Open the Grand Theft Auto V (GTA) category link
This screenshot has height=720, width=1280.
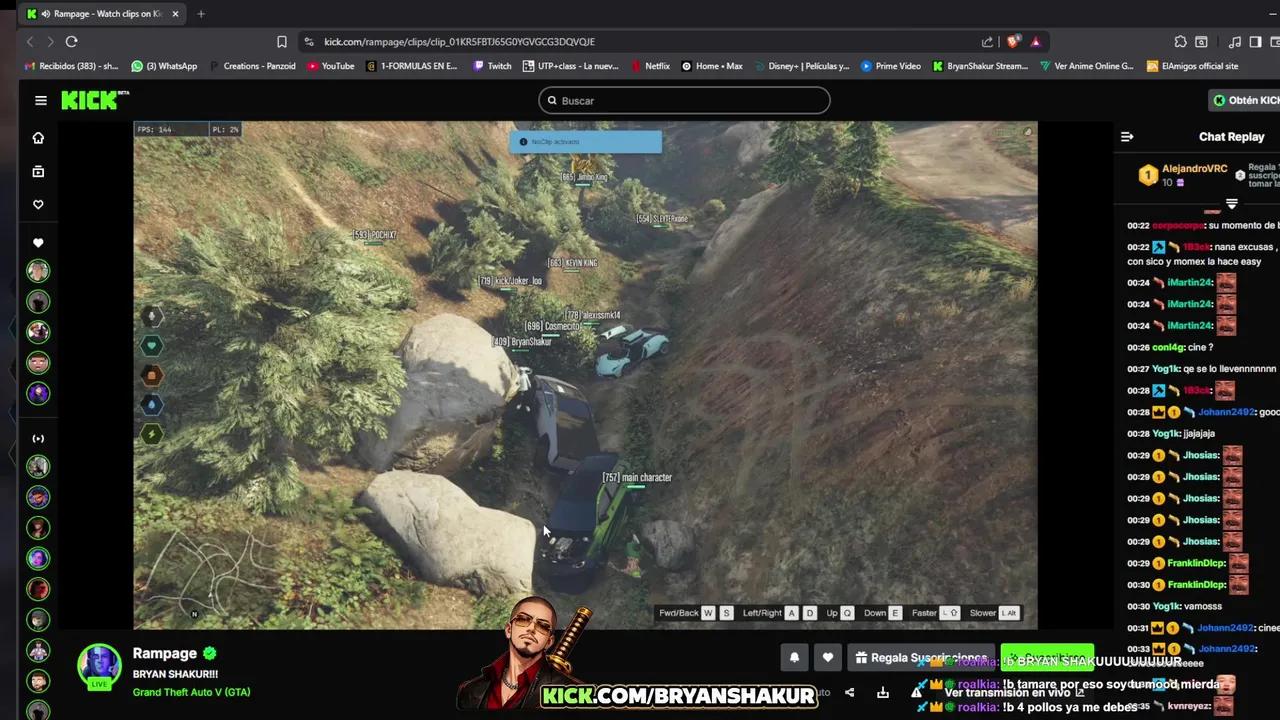pos(192,692)
